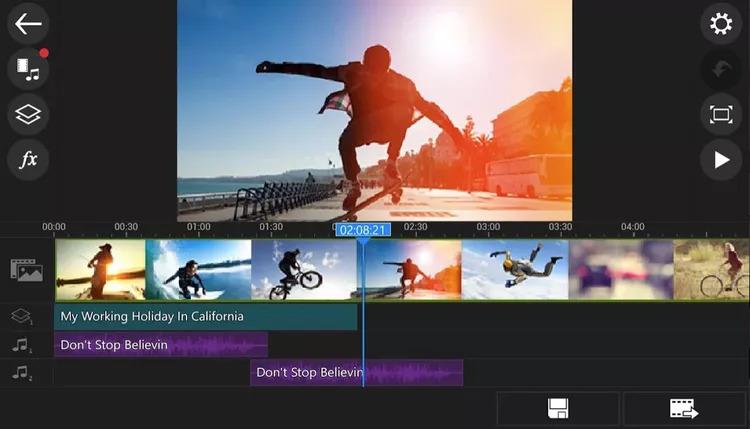The image size is (750, 429).
Task: Select the BMX bike jump clip
Action: tap(304, 270)
